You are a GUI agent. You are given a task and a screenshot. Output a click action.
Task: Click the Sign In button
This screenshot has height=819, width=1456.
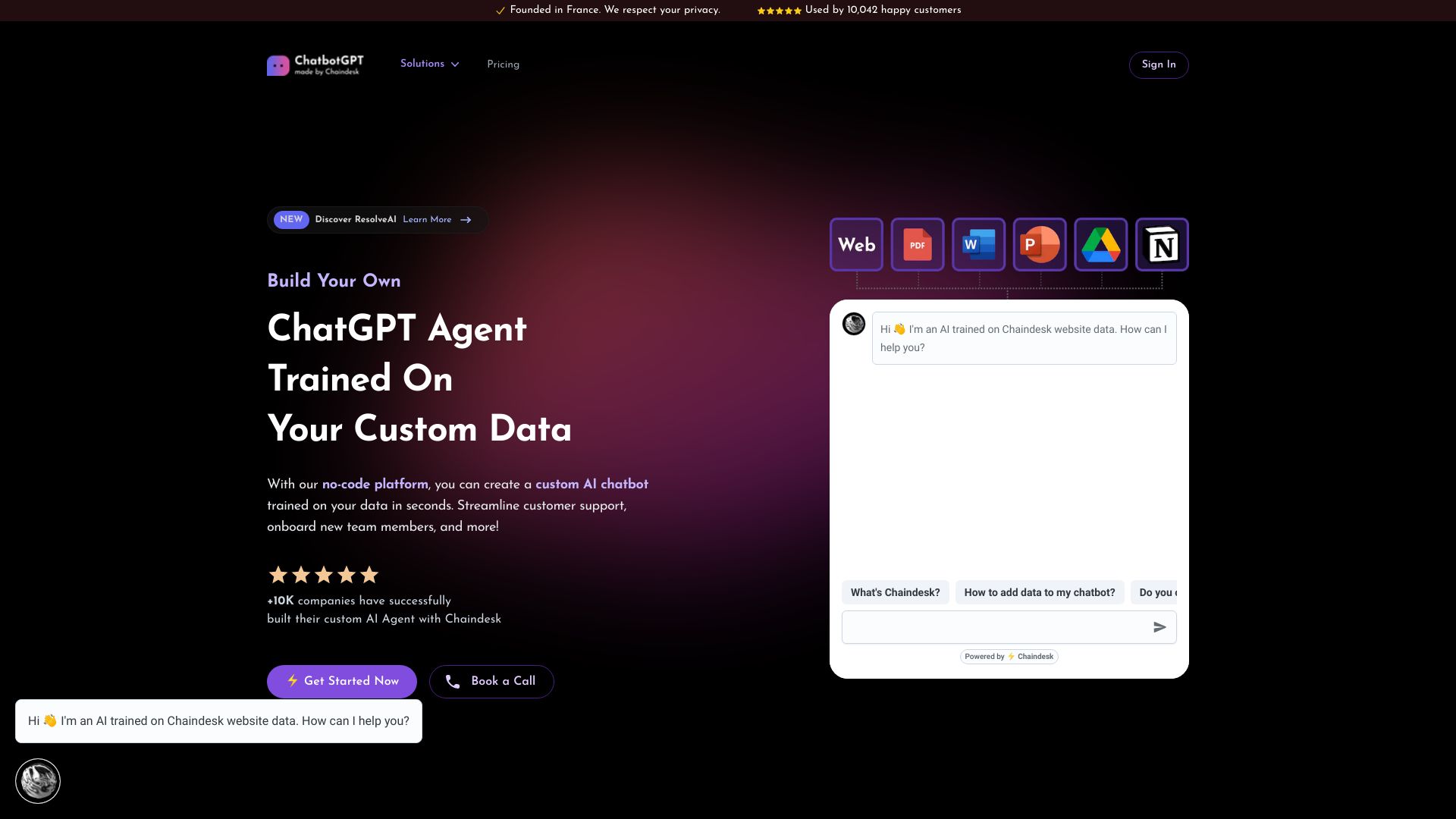1158,64
